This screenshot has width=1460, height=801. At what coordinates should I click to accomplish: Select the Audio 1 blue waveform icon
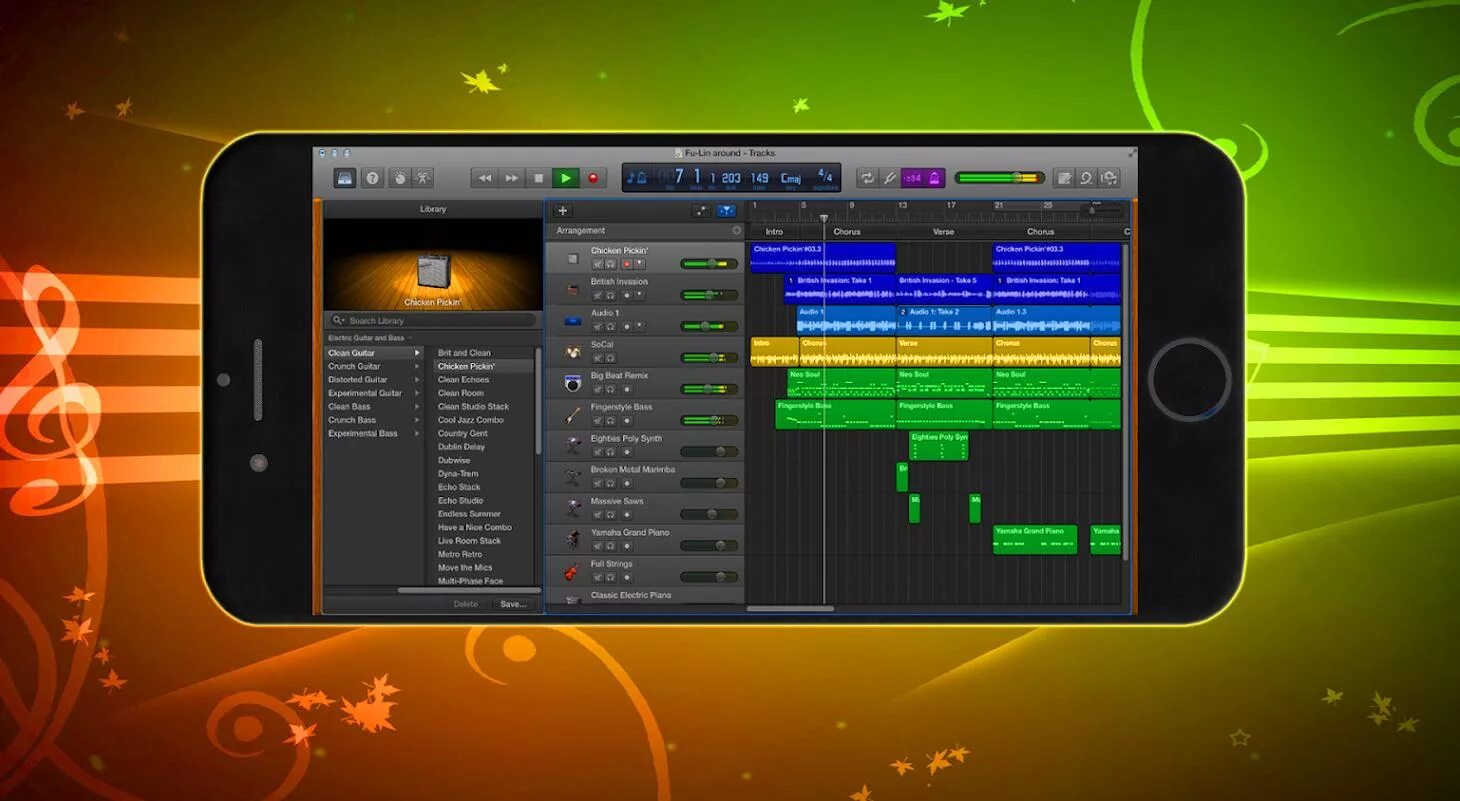pyautogui.click(x=573, y=321)
